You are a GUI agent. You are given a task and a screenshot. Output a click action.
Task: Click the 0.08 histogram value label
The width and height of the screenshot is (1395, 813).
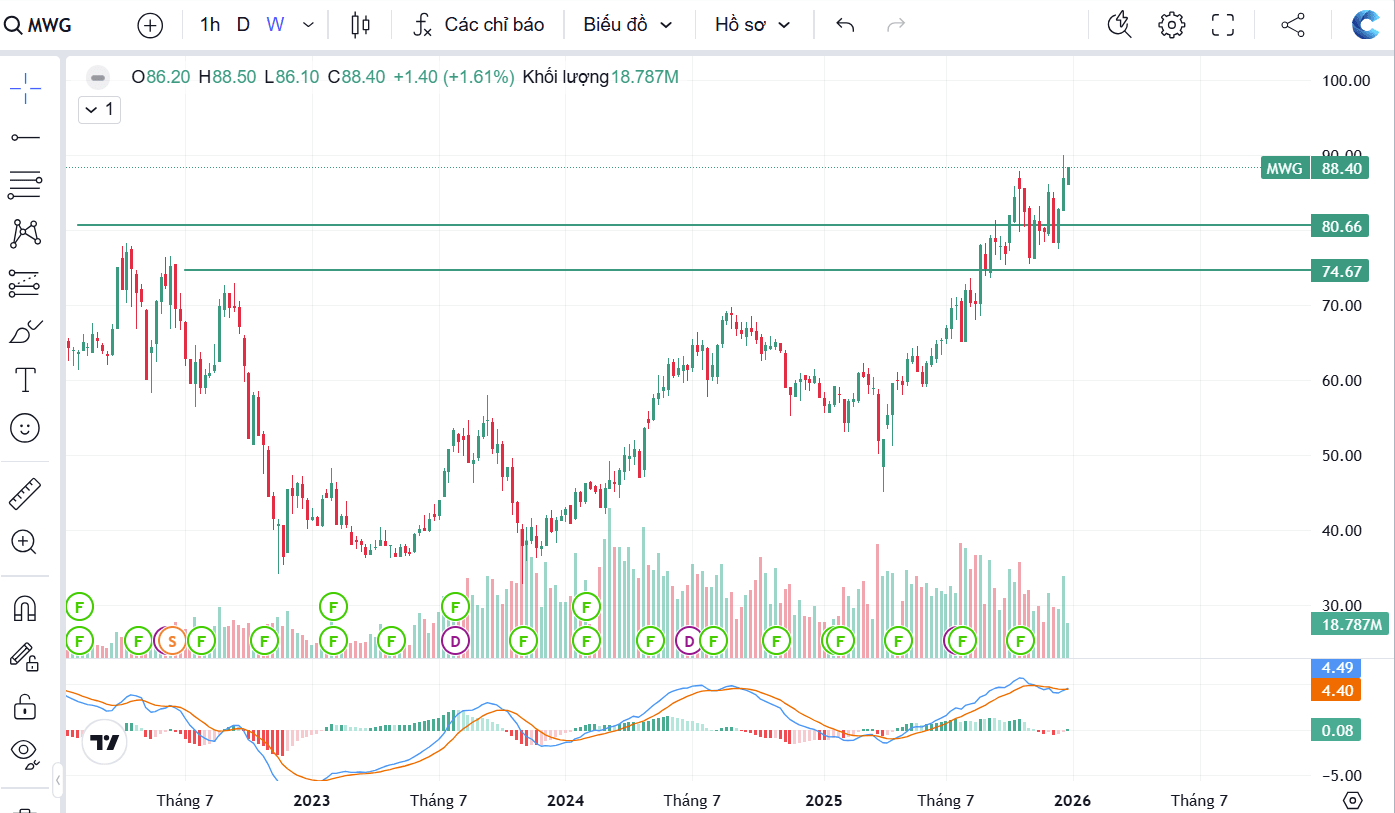1337,730
